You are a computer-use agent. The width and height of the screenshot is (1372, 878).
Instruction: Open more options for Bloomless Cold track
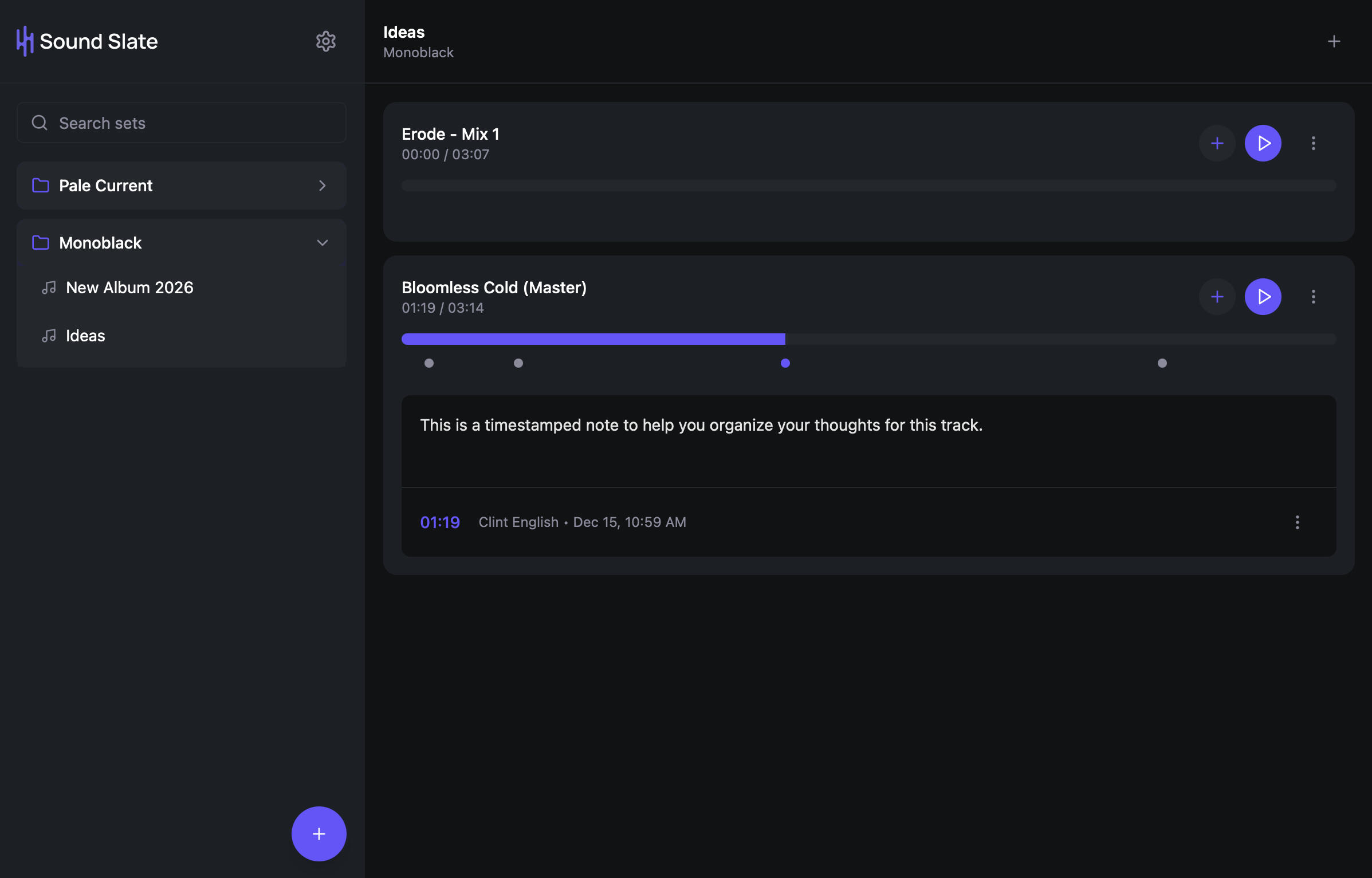1313,297
